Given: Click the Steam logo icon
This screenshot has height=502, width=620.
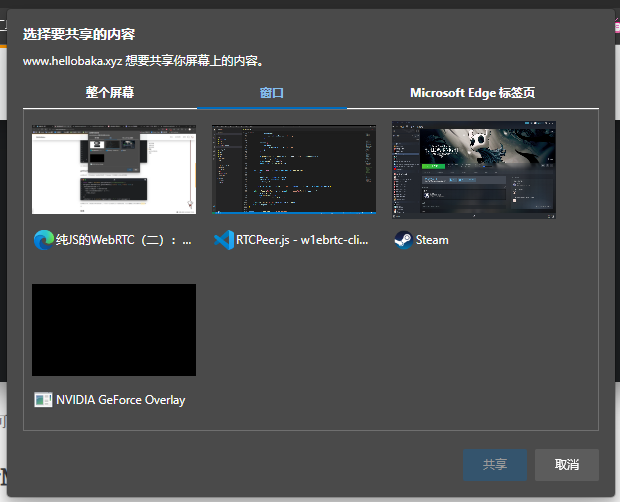Looking at the screenshot, I should click(403, 240).
